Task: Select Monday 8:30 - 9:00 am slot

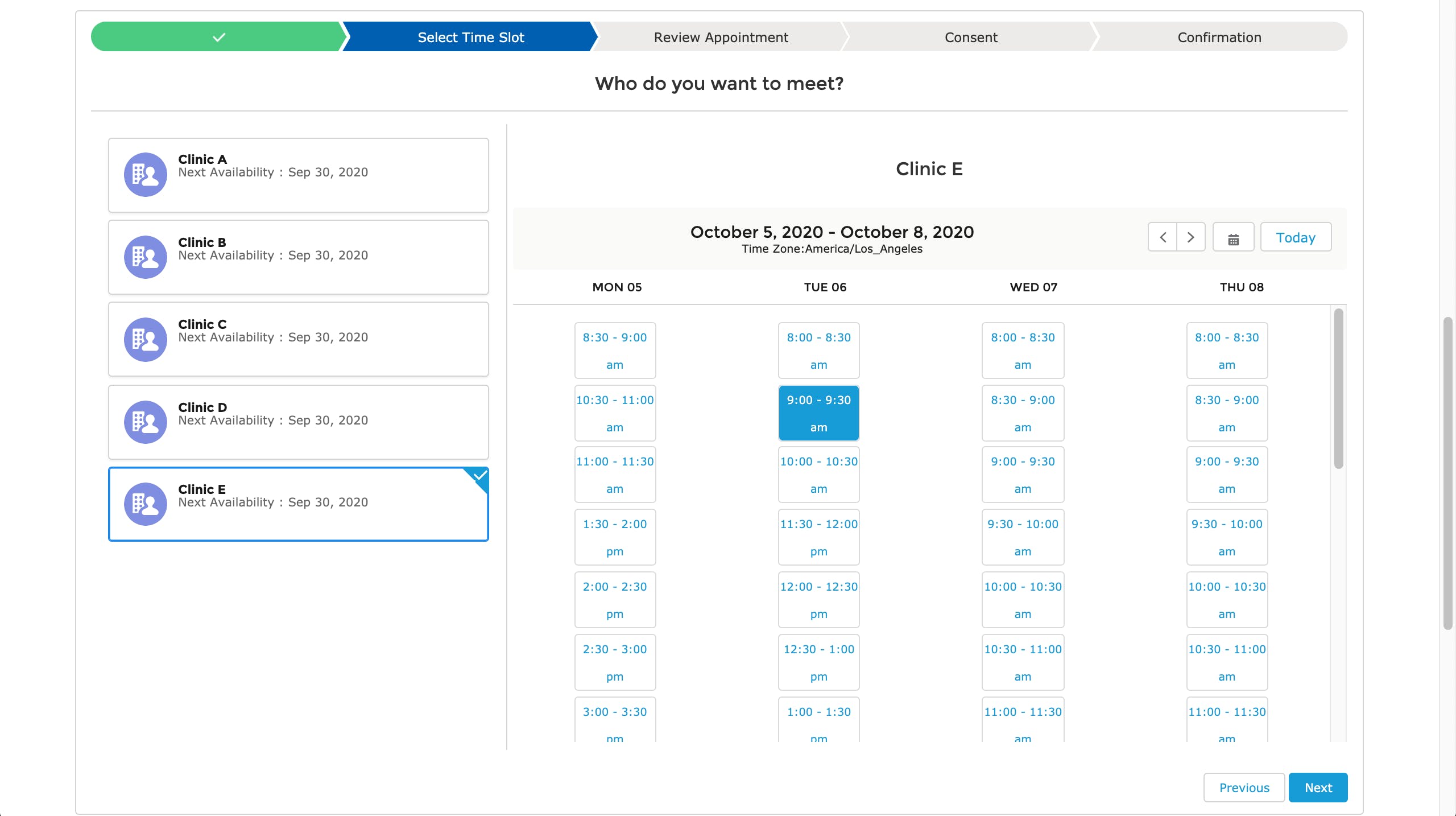Action: tap(615, 351)
